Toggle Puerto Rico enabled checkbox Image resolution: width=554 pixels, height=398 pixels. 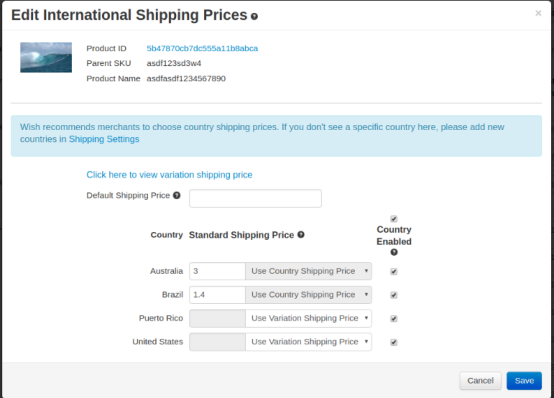394,319
